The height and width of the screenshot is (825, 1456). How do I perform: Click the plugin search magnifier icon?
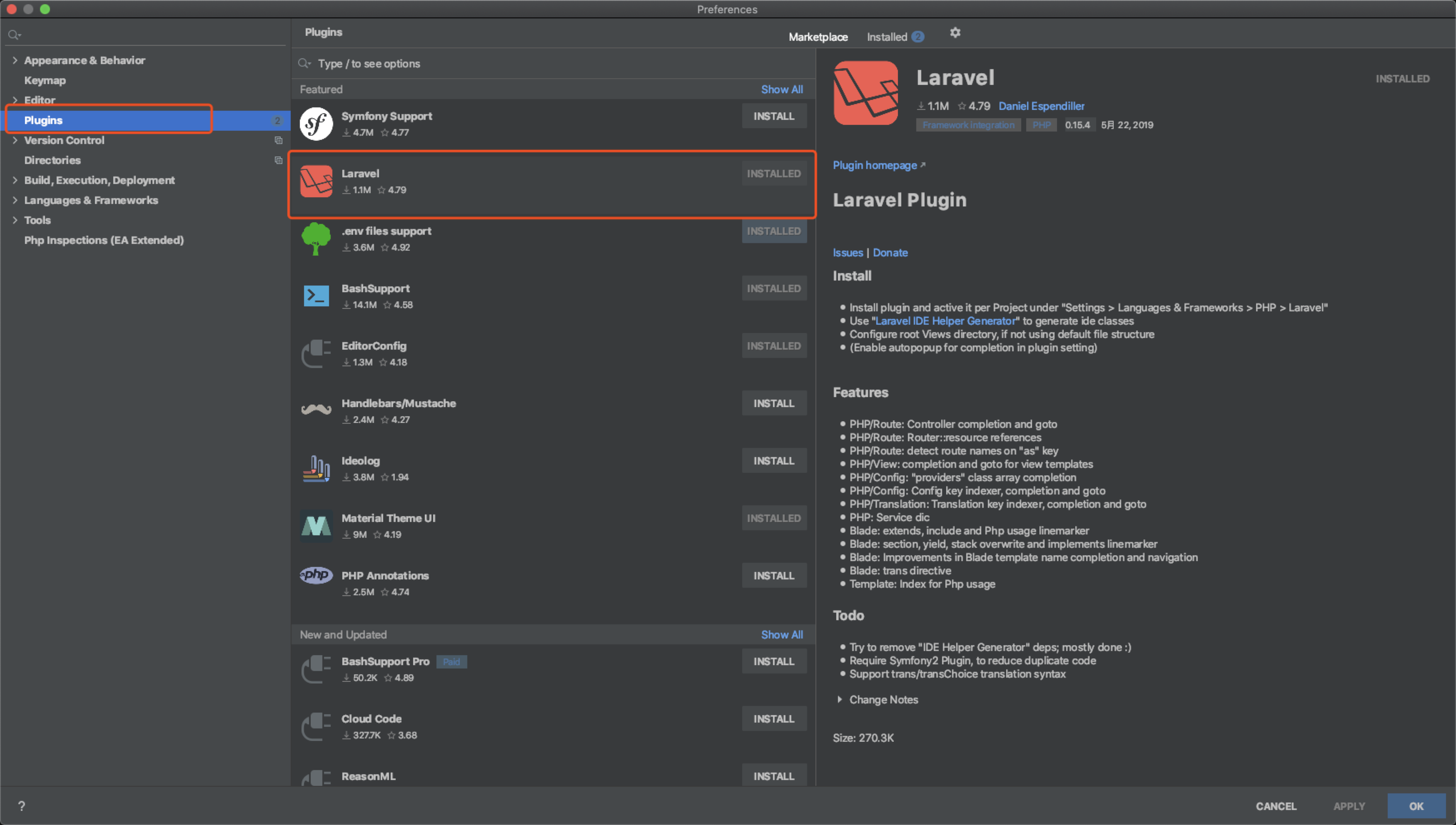pyautogui.click(x=304, y=63)
